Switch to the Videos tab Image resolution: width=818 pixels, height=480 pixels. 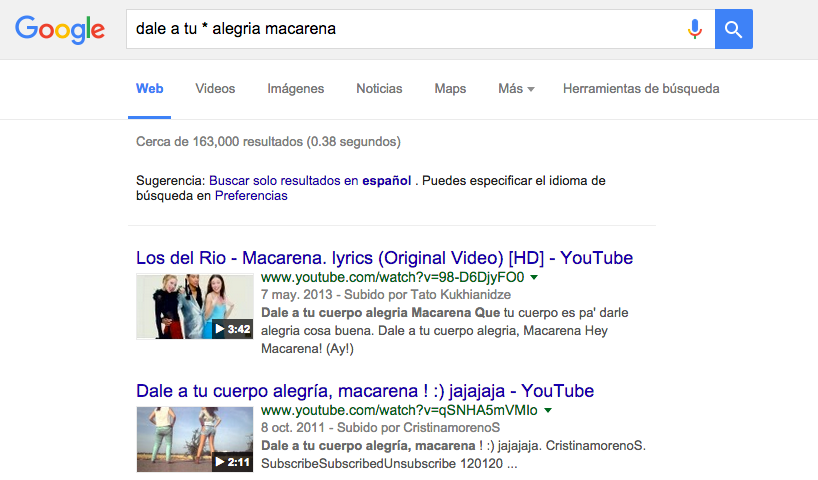tap(215, 89)
